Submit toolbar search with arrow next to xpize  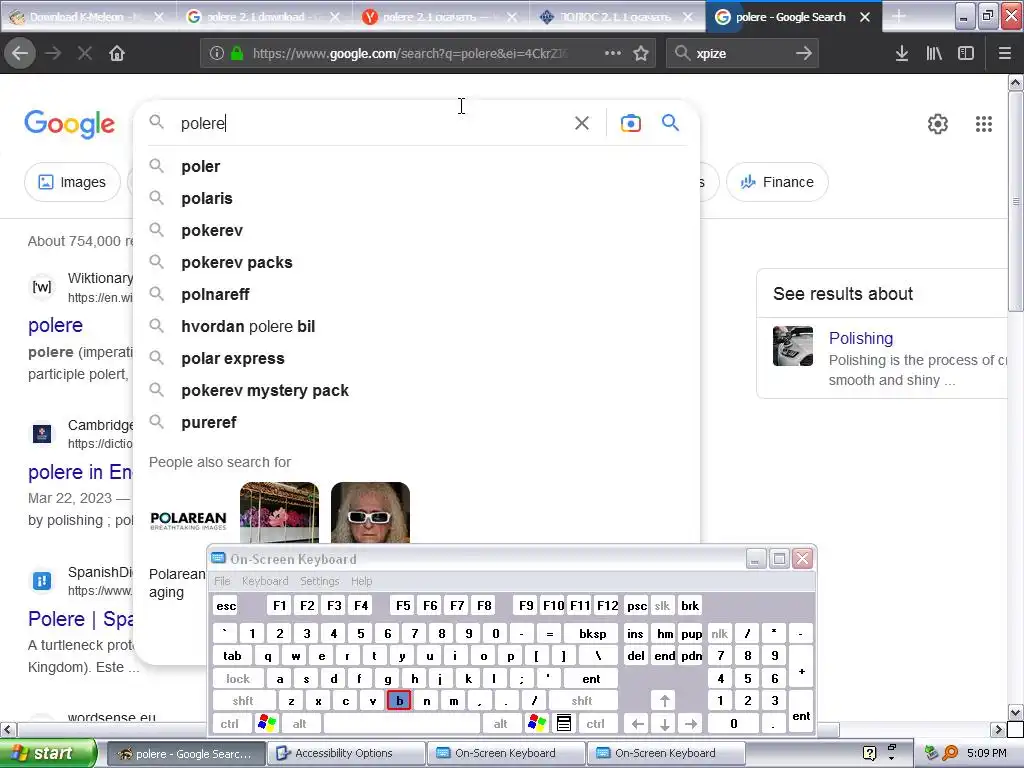(804, 53)
